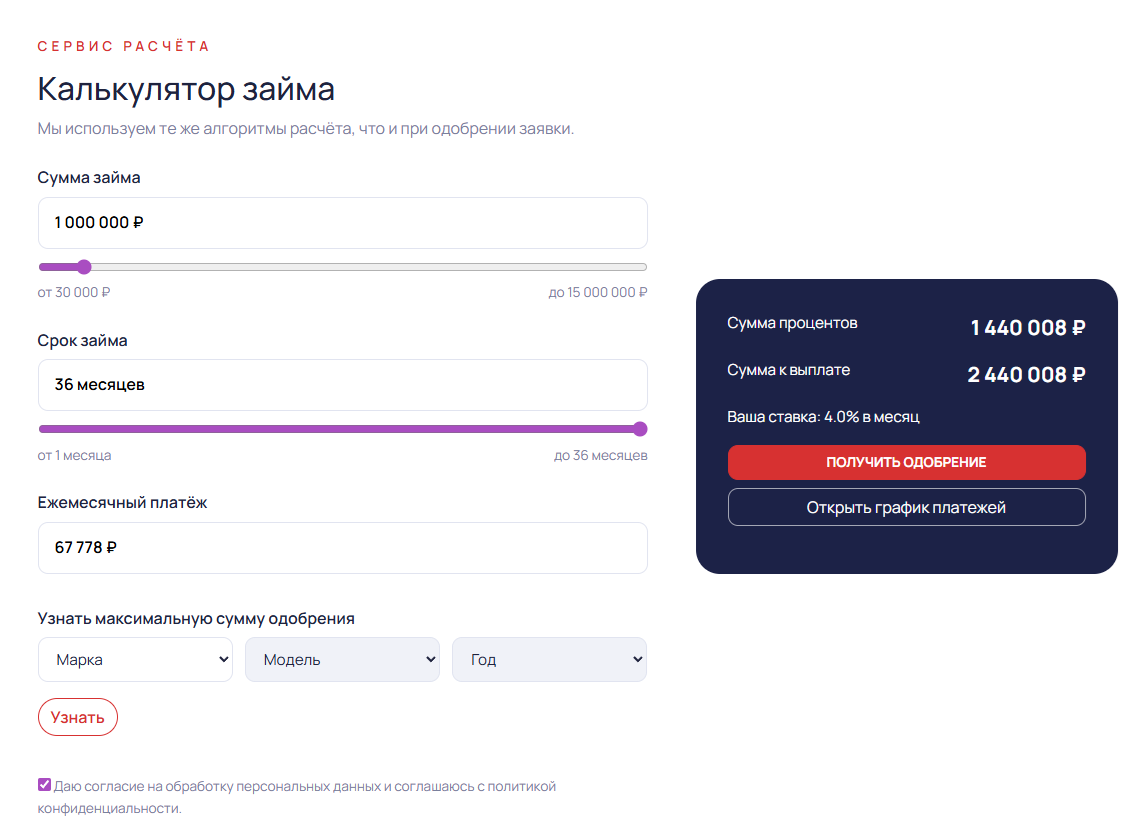The image size is (1140, 839).
Task: Expand the Марка list via its chevron
Action: pyautogui.click(x=222, y=659)
